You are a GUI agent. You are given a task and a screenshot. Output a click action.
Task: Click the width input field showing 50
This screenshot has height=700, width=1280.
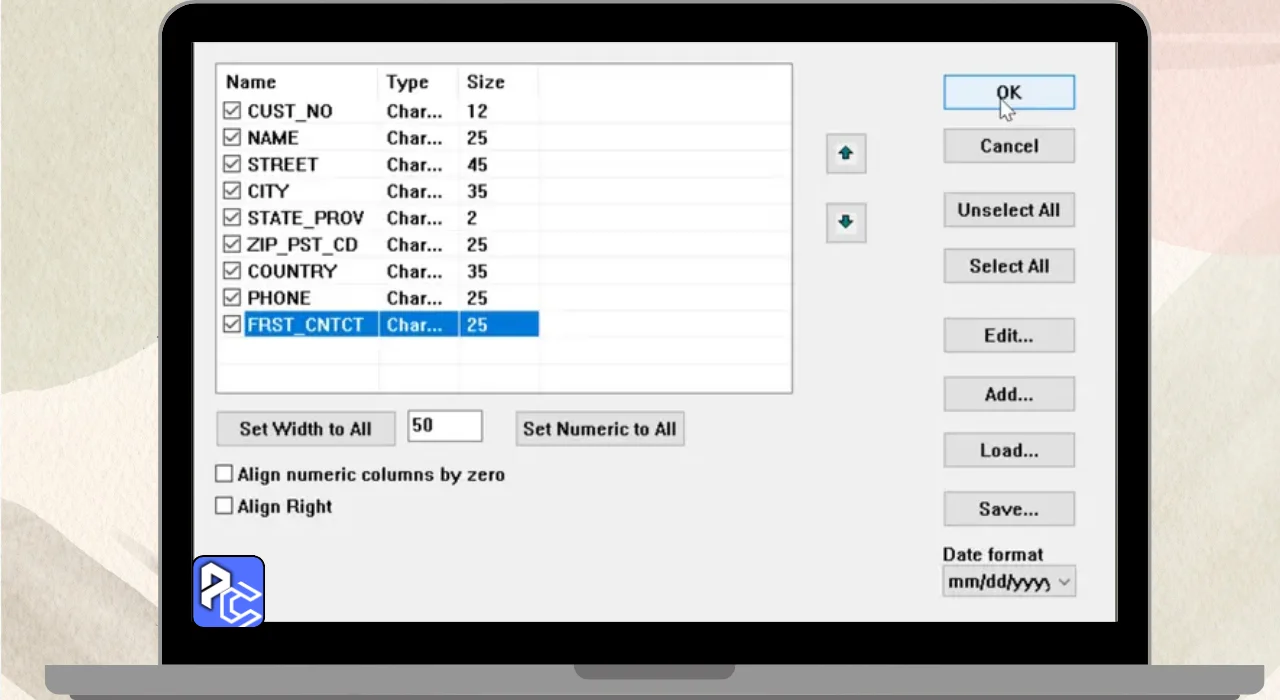(445, 426)
